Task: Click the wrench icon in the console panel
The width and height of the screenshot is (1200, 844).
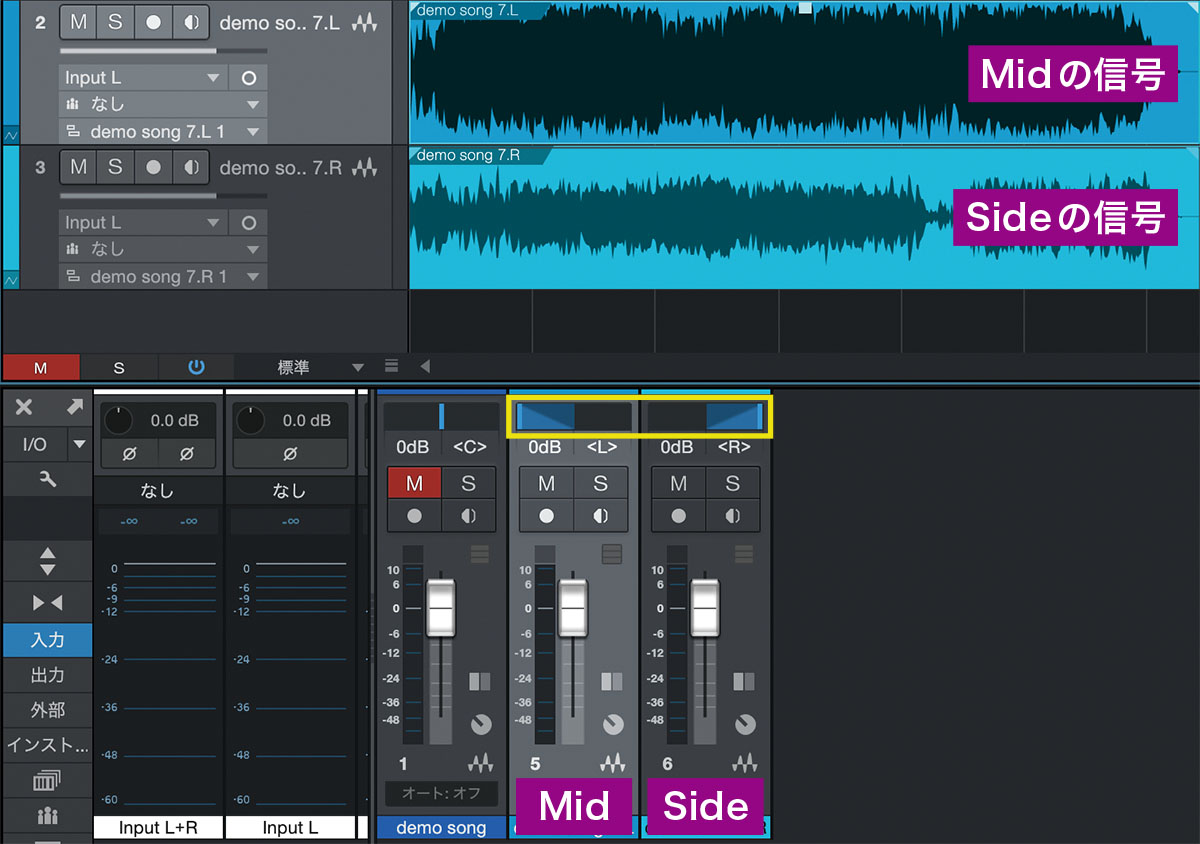Action: pos(47,478)
